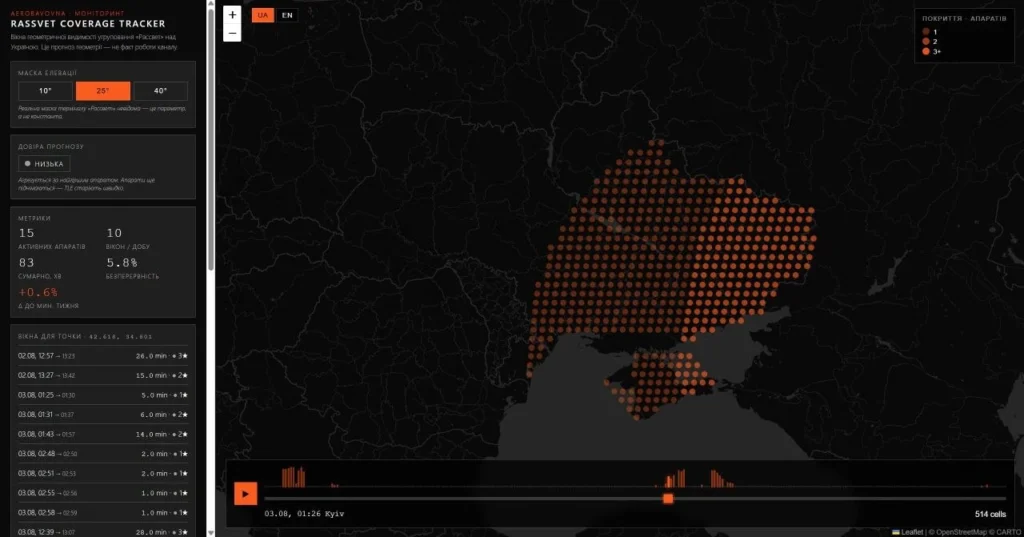Screen dimensions: 1024x537
Task: Select 25° elevation mask
Action: click(103, 91)
